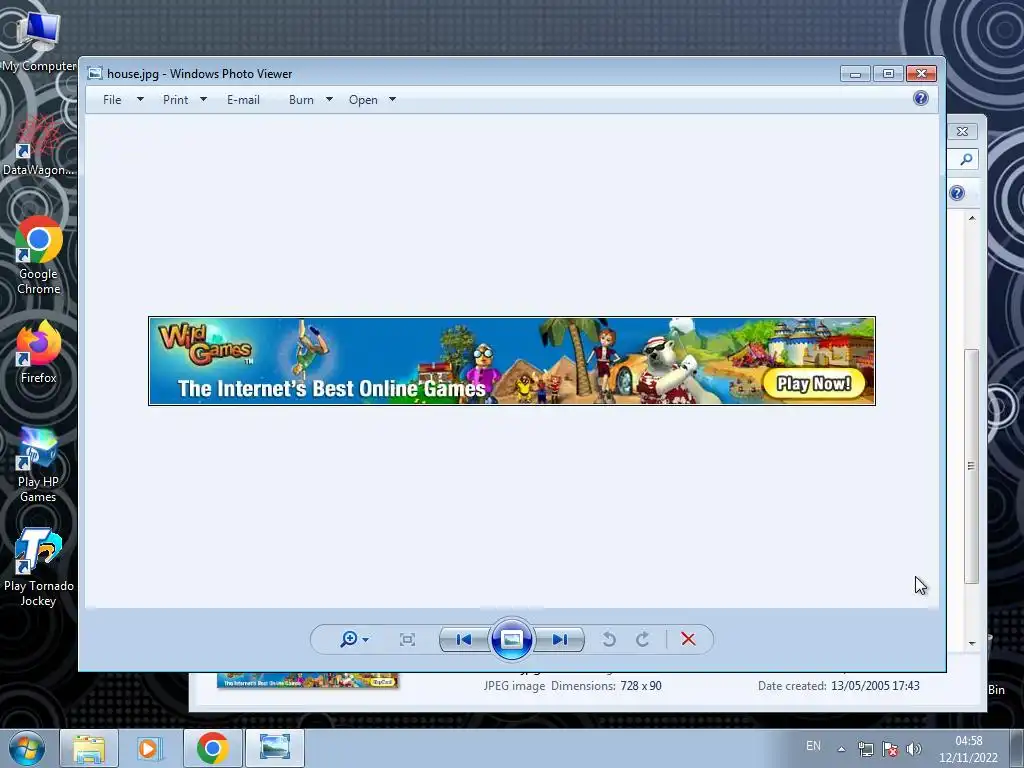1024x768 pixels.
Task: Maximize the Photo Viewer window
Action: pyautogui.click(x=888, y=74)
